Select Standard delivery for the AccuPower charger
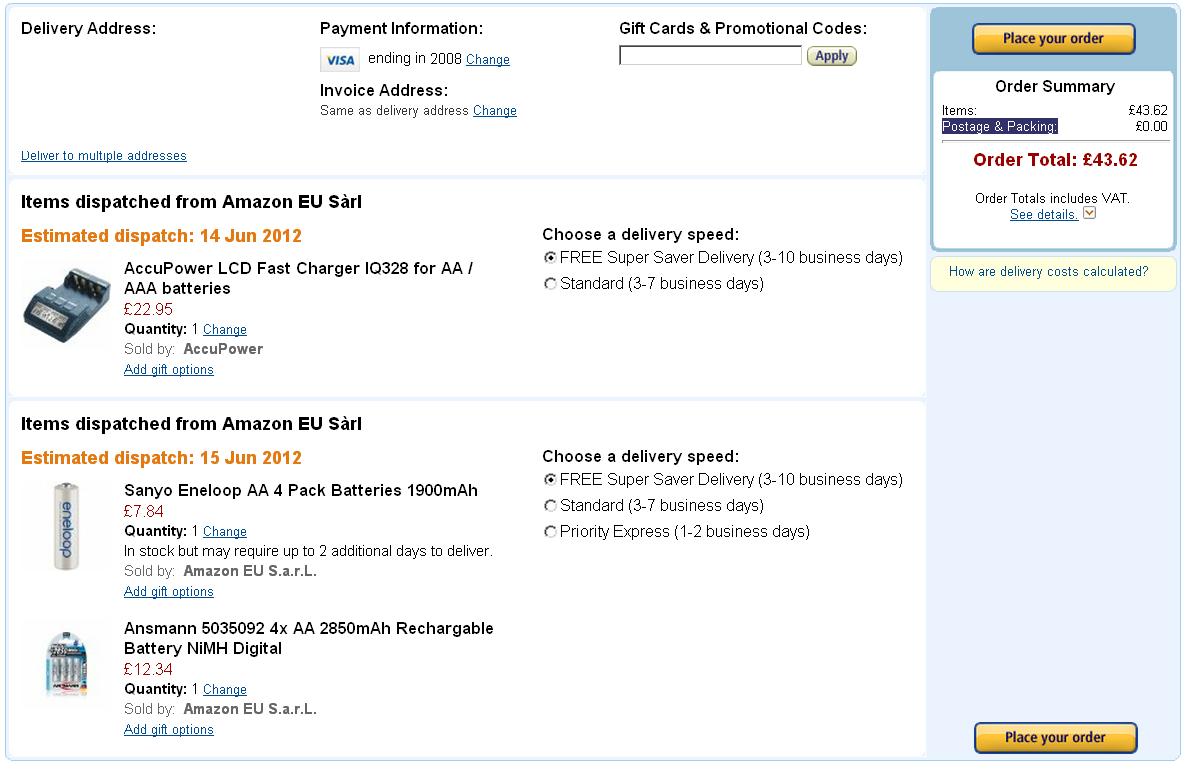This screenshot has width=1185, height=770. pos(550,283)
